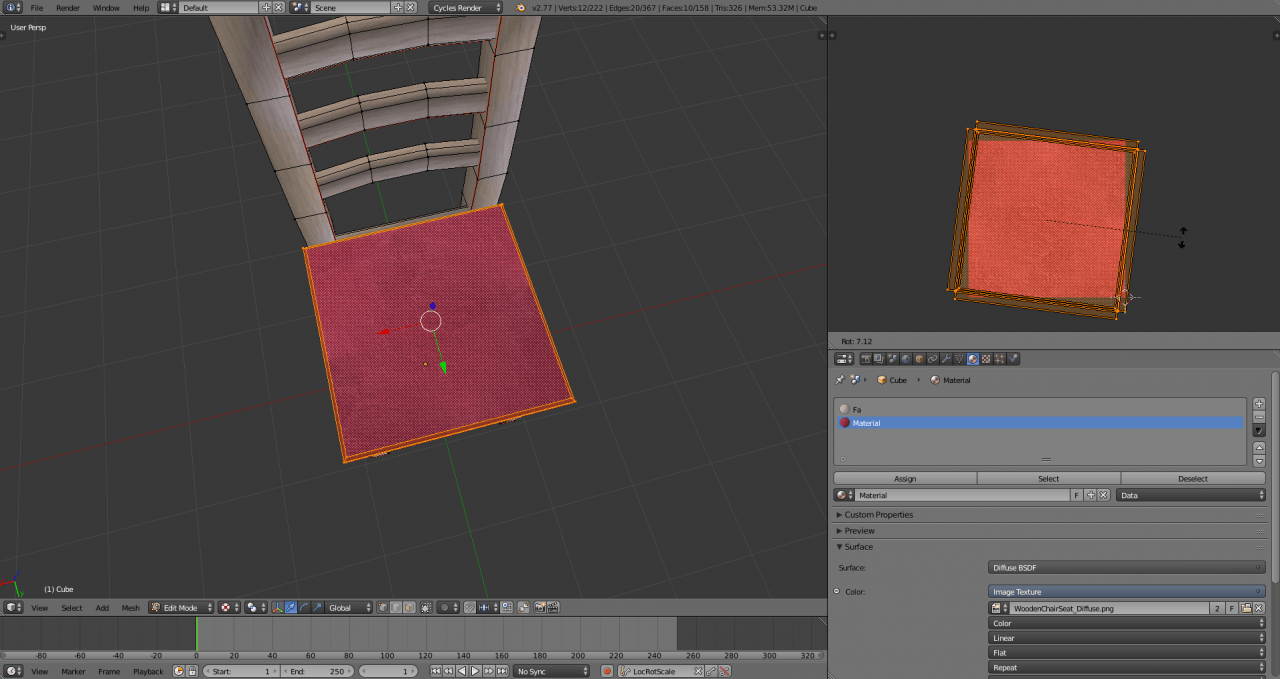Image resolution: width=1280 pixels, height=679 pixels.
Task: Click the auto keyframe record button
Action: click(606, 671)
